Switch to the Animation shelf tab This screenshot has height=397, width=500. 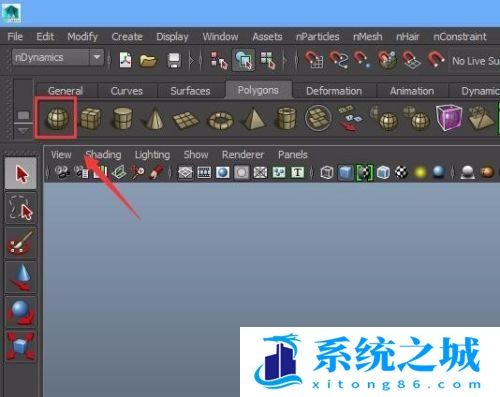pos(412,91)
